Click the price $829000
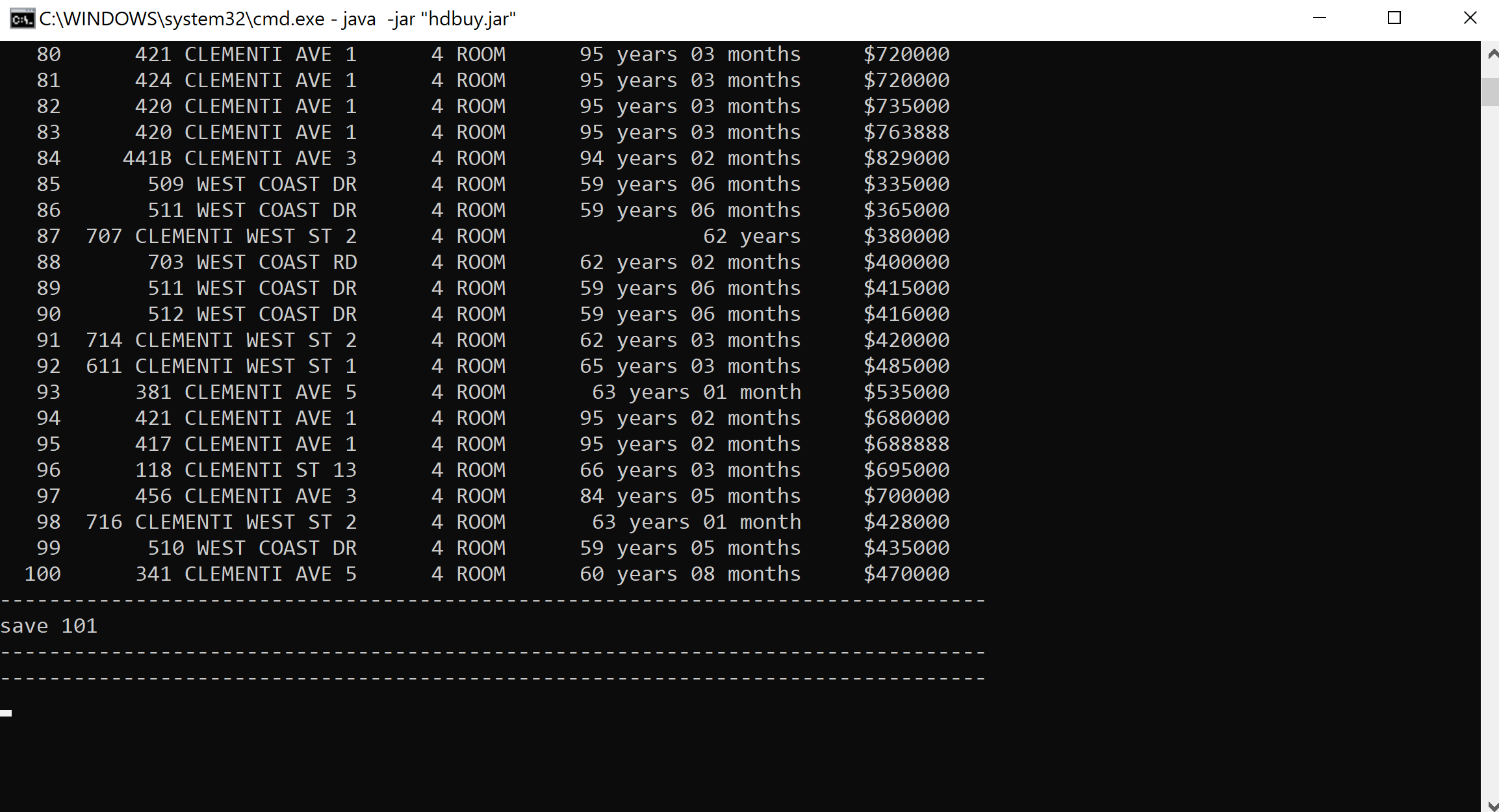The height and width of the screenshot is (812, 1499). tap(906, 158)
